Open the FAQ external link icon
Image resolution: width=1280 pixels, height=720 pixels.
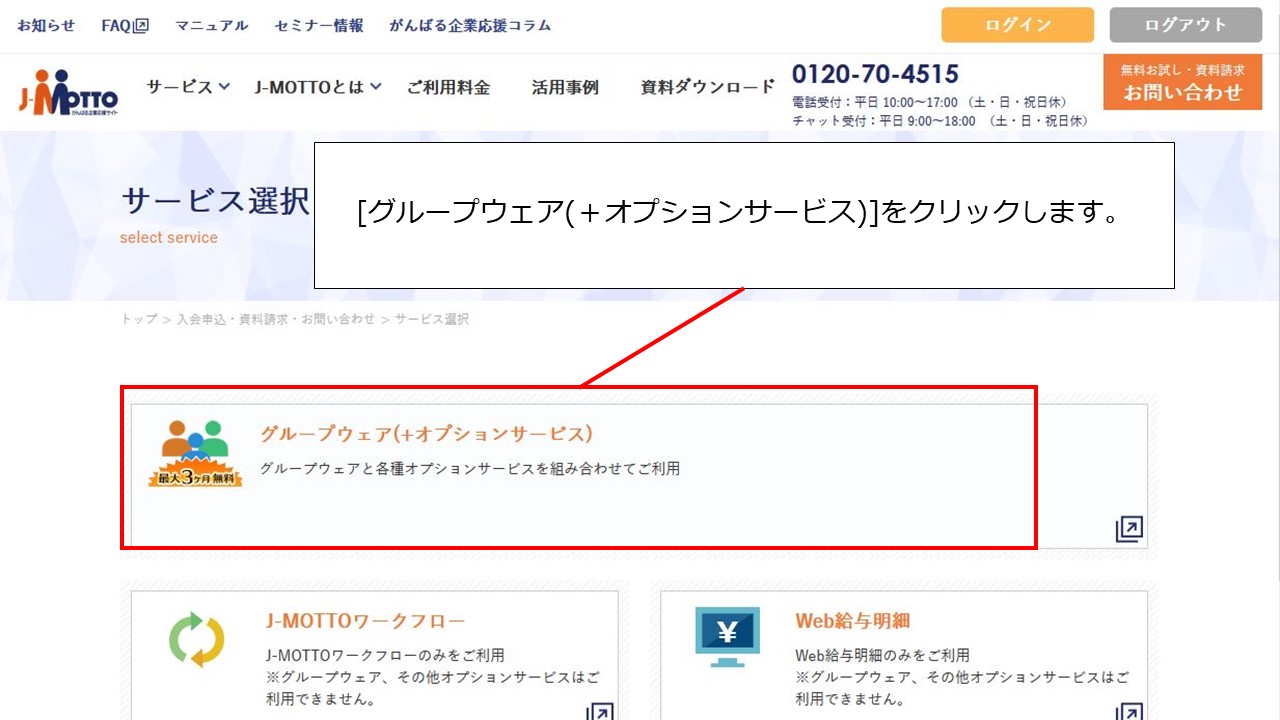tap(141, 26)
